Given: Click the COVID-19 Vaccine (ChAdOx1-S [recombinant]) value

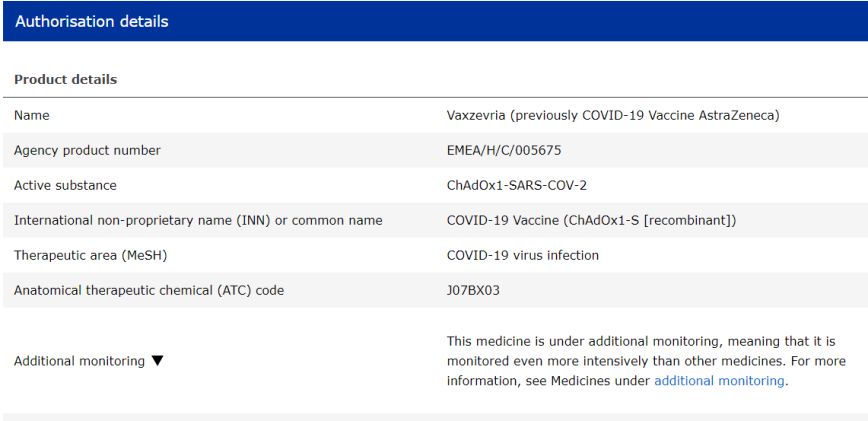Looking at the screenshot, I should click(x=591, y=220).
